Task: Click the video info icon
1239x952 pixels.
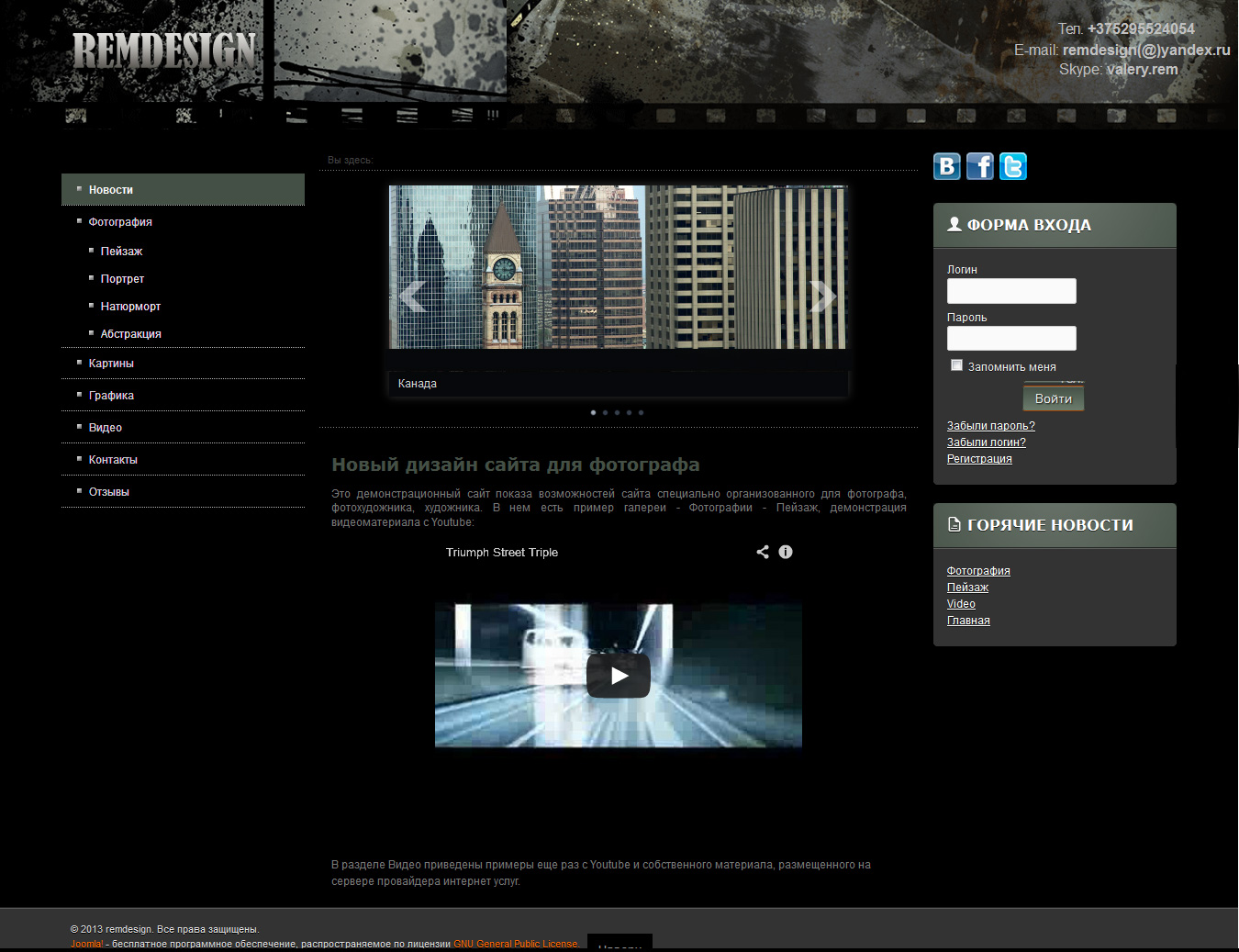Action: 786,552
